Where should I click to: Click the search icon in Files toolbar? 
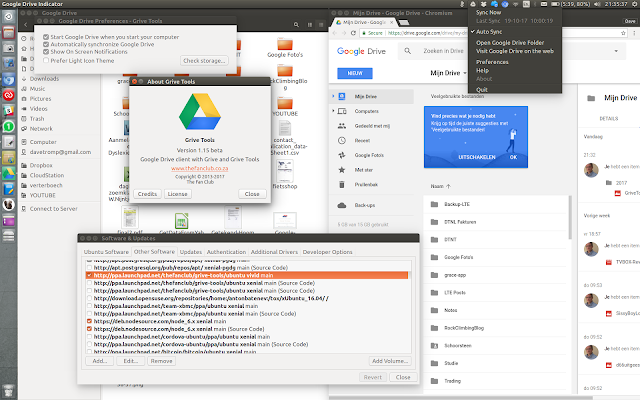point(296,25)
